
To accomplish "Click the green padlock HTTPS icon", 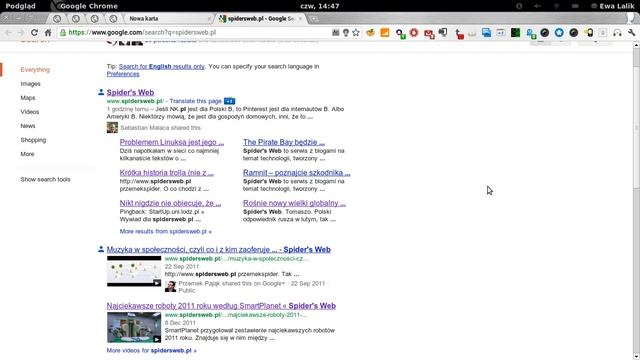I will pyautogui.click(x=63, y=33).
